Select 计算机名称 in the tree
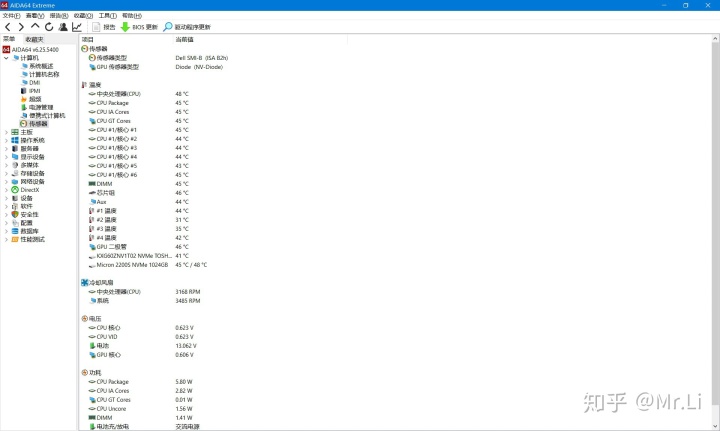 pos(44,74)
